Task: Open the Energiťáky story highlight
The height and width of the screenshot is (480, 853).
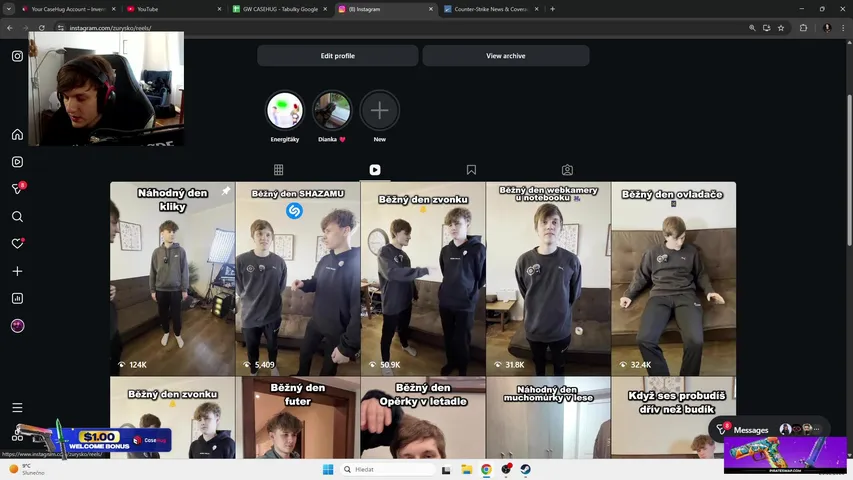Action: coord(285,110)
